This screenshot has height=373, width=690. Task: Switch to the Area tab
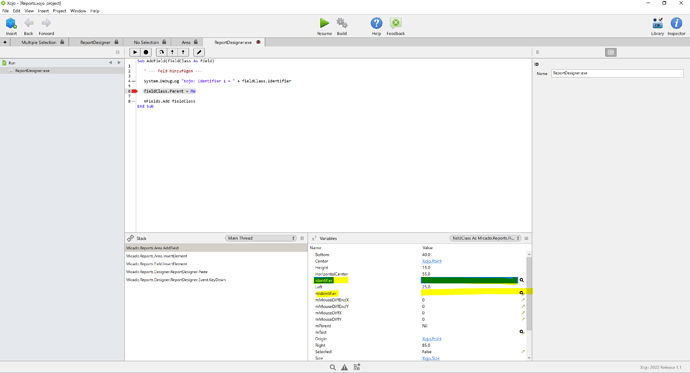coord(186,42)
